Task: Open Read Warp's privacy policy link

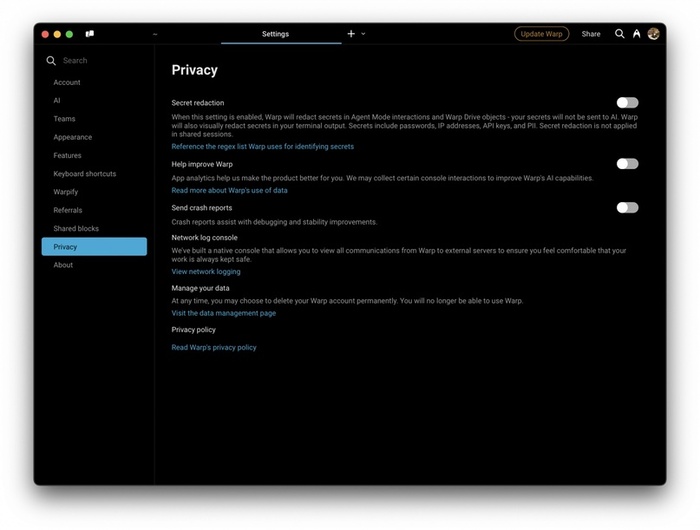Action: click(x=214, y=348)
